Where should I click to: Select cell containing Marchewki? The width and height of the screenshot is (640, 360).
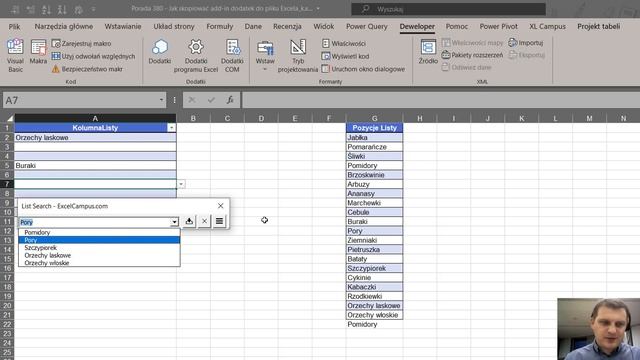tap(374, 203)
